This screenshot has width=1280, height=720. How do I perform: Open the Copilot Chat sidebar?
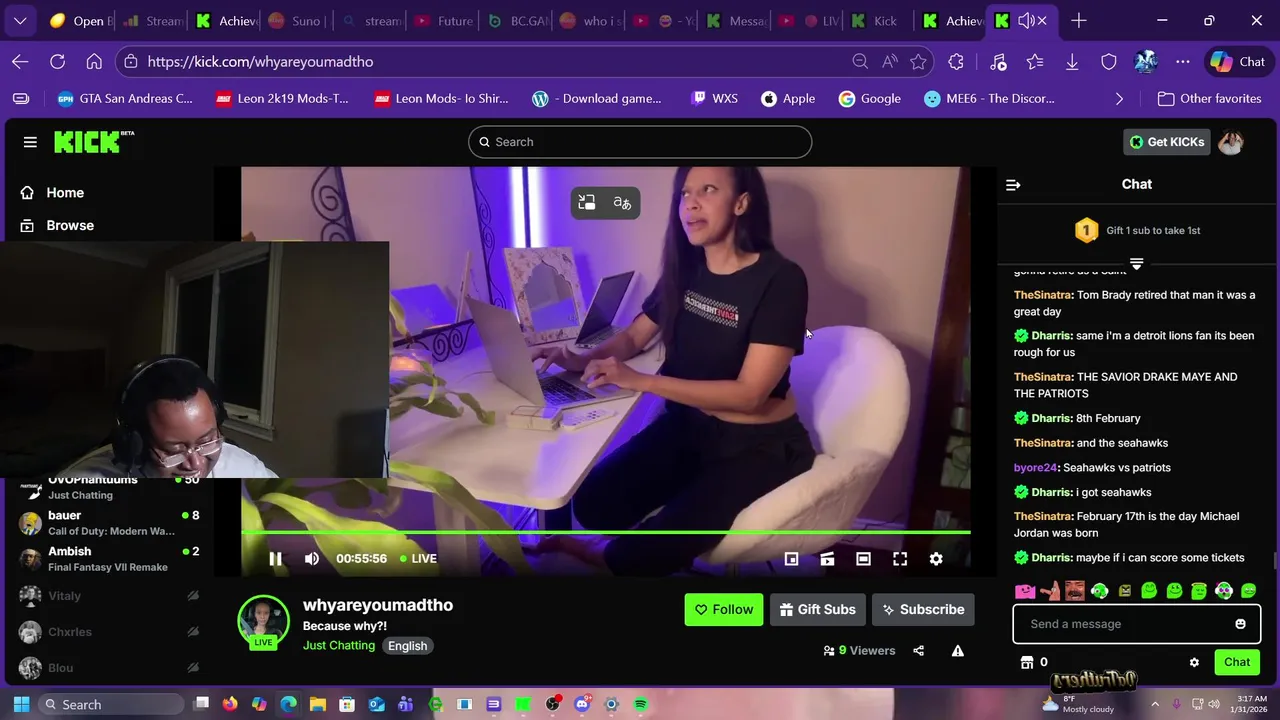[1238, 62]
